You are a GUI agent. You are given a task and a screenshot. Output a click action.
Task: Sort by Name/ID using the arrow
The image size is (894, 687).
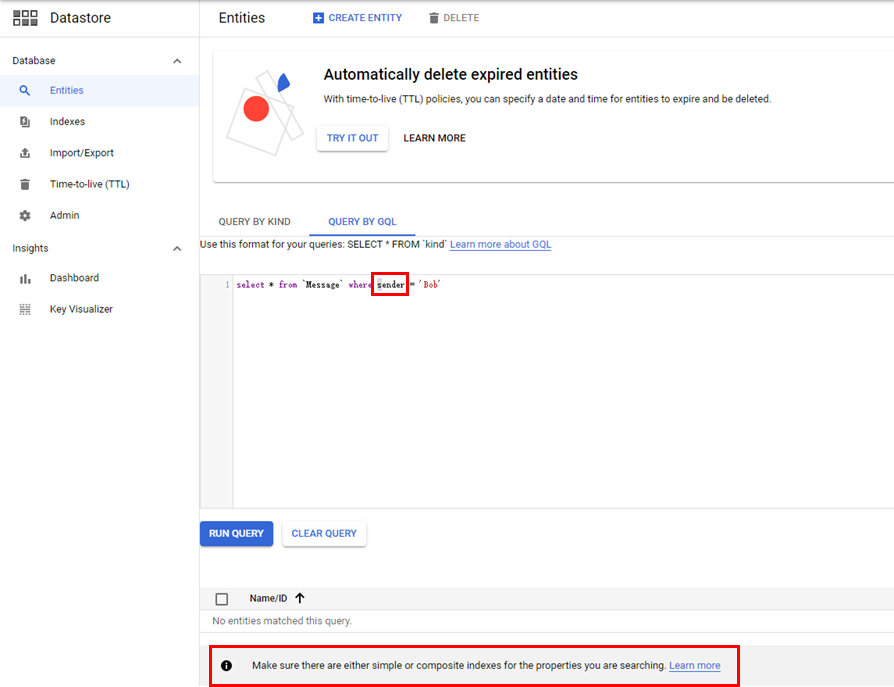pyautogui.click(x=300, y=598)
